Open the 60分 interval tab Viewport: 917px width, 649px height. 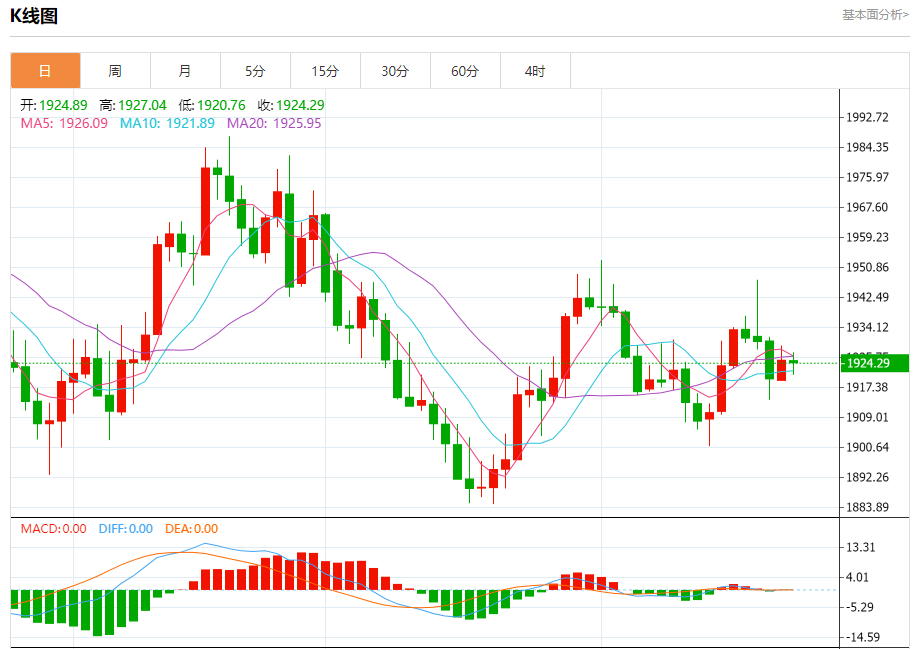pyautogui.click(x=466, y=71)
